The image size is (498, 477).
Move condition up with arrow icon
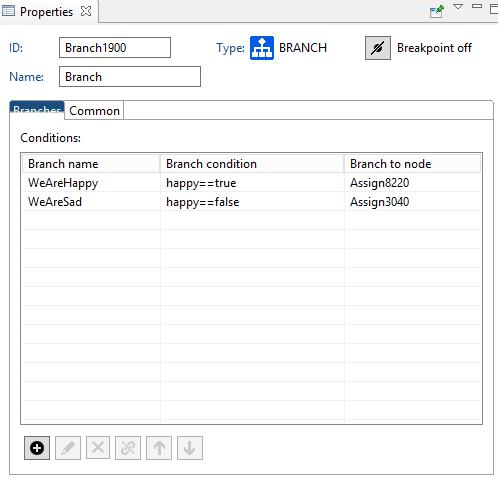pyautogui.click(x=159, y=448)
